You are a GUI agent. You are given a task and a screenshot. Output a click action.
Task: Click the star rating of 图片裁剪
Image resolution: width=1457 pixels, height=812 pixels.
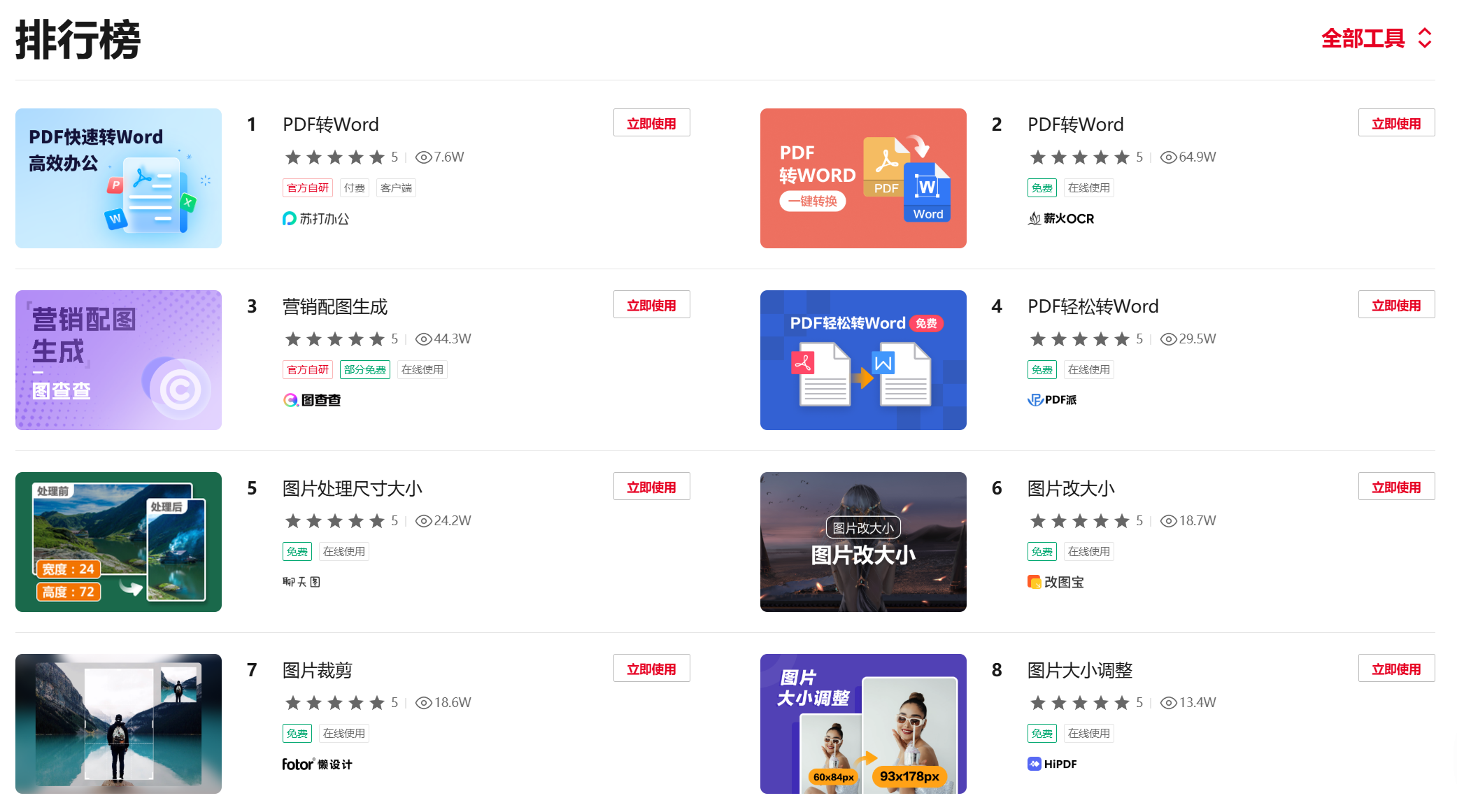pos(335,703)
